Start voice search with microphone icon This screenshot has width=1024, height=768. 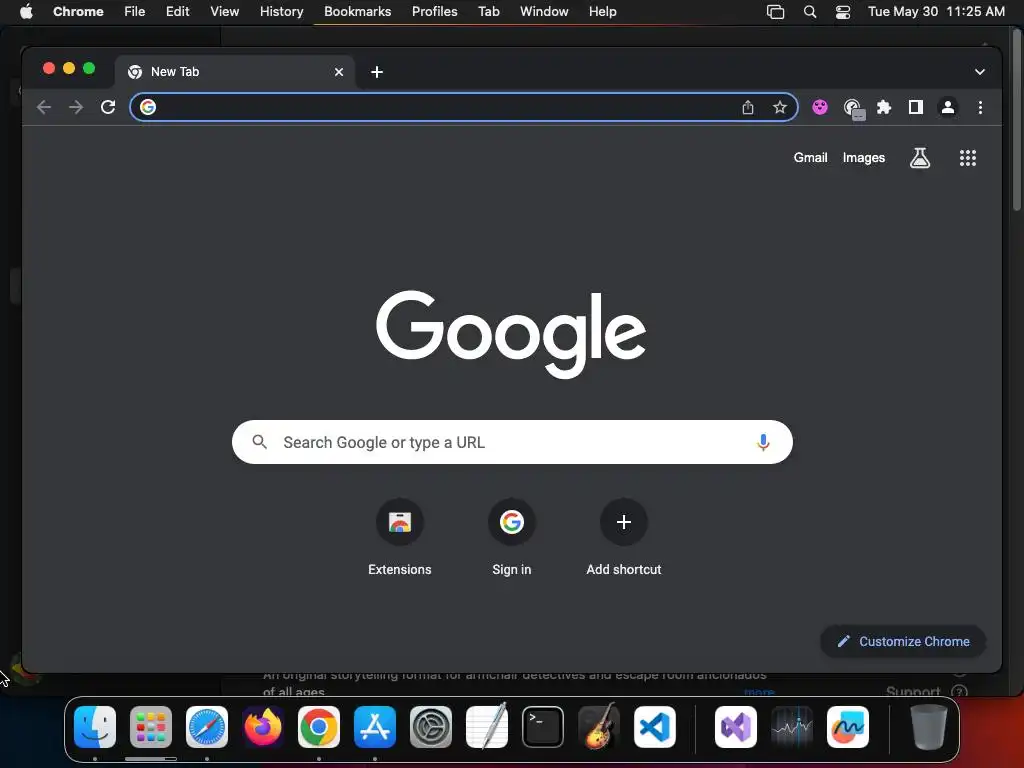pos(762,442)
